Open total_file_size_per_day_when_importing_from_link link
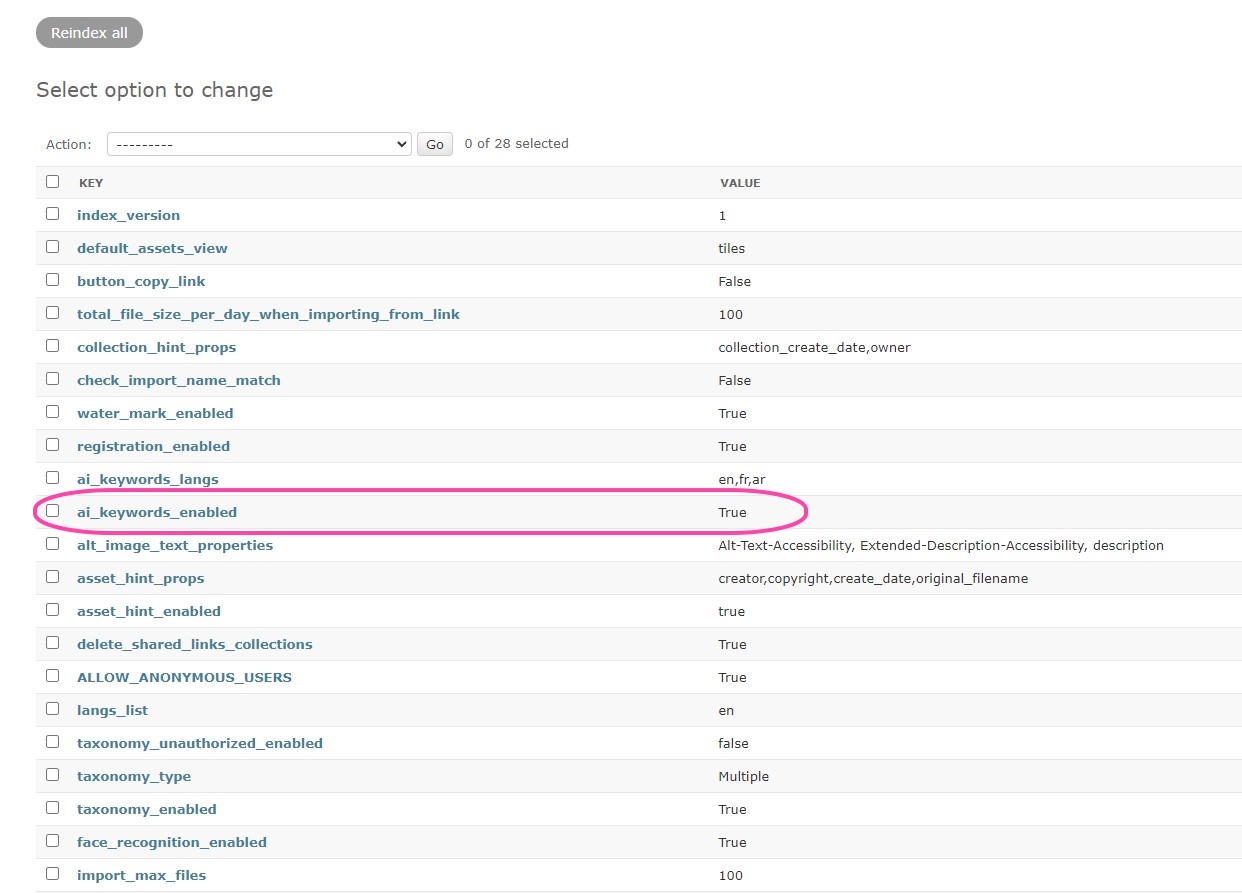 [268, 314]
